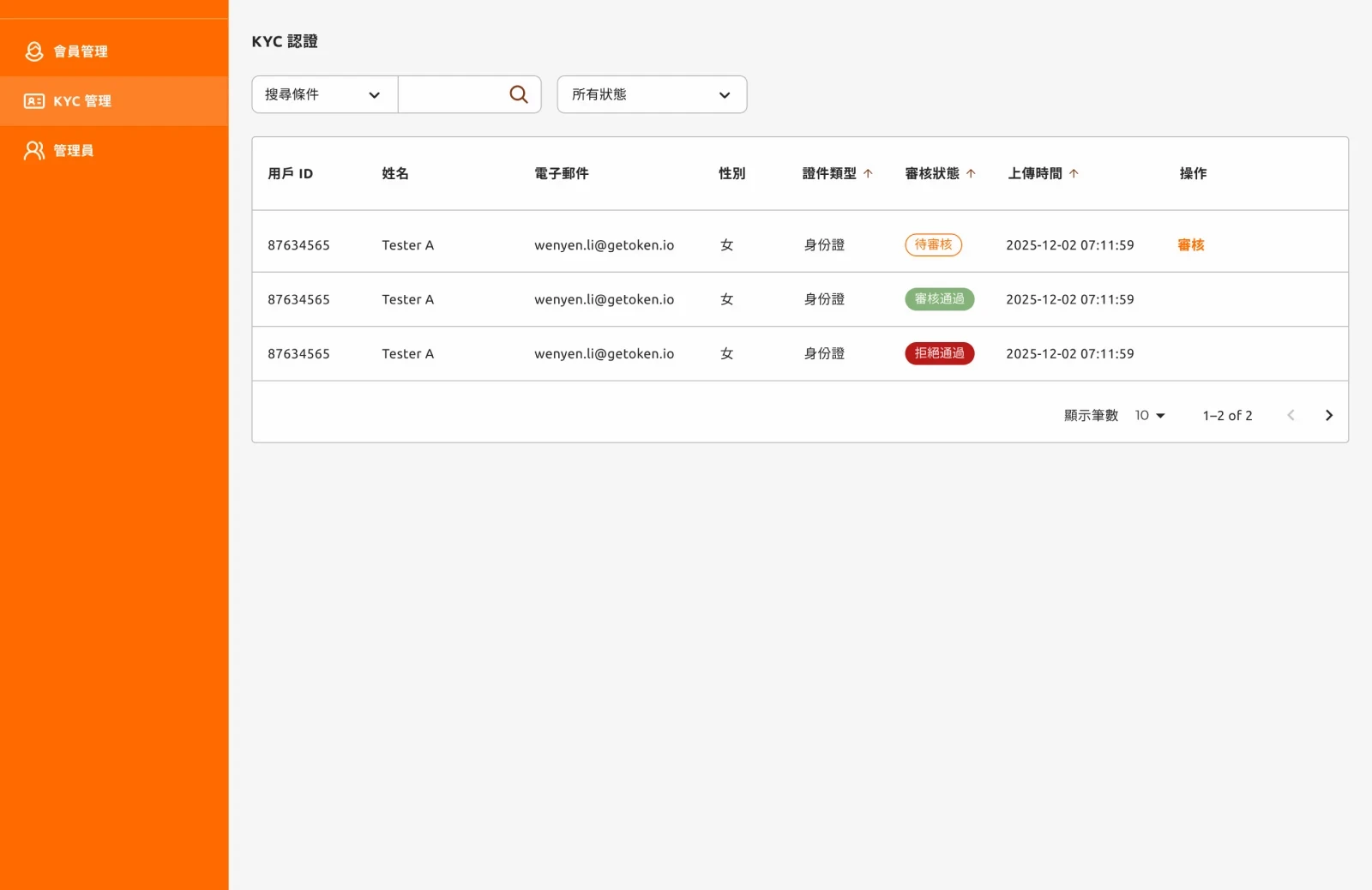The height and width of the screenshot is (890, 1372).
Task: Click the 待審核 status badge
Action: coord(933,244)
